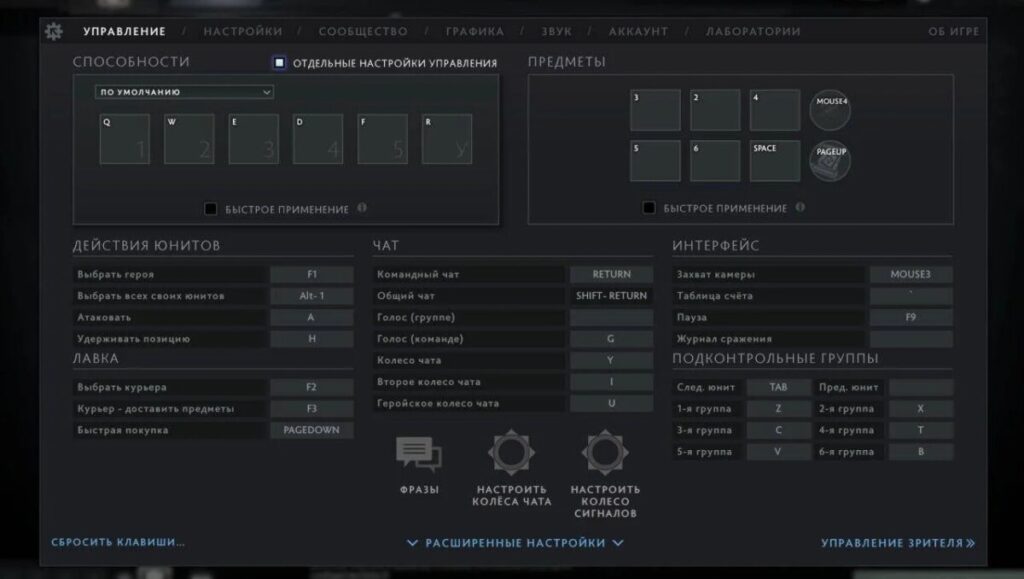The image size is (1024, 579).
Task: Enable Быстрое применение under Предметы
Action: coord(649,208)
